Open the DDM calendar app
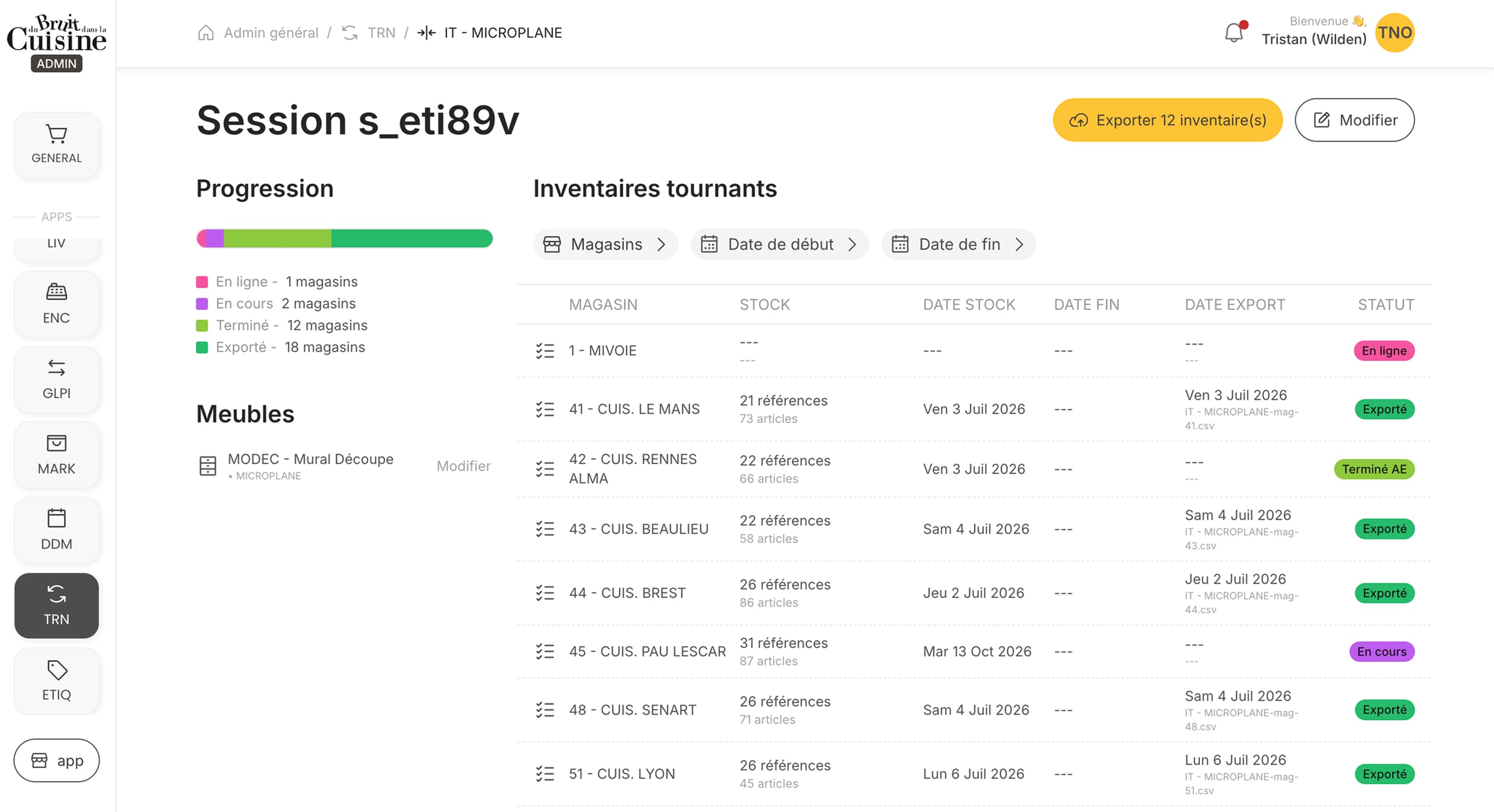 tap(56, 530)
